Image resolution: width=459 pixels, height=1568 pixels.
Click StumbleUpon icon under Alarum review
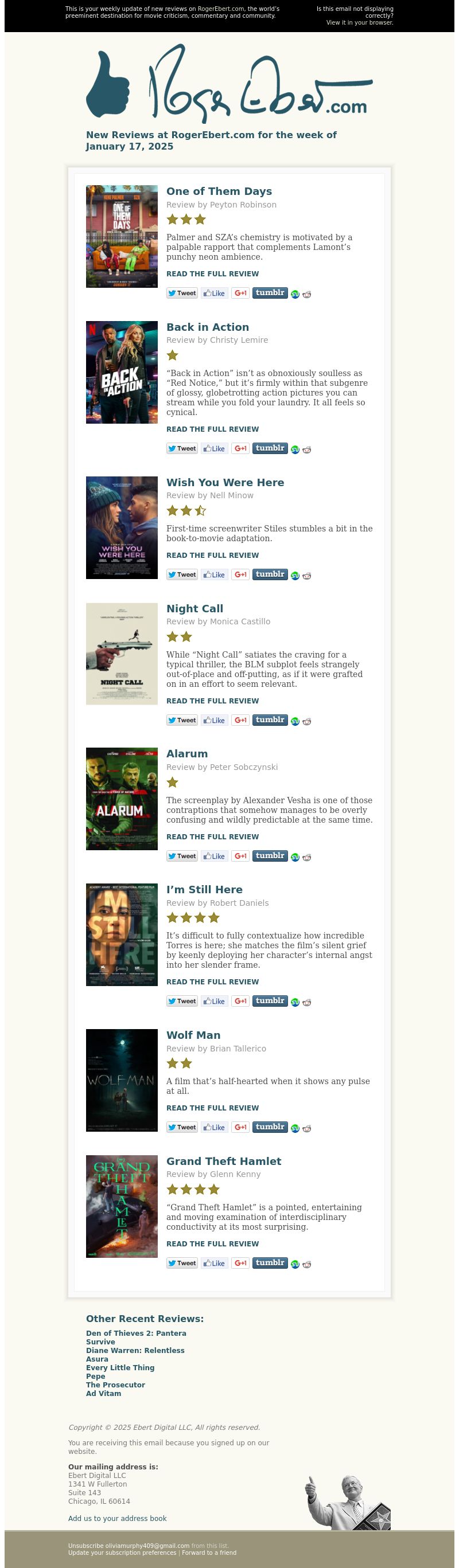(x=294, y=857)
